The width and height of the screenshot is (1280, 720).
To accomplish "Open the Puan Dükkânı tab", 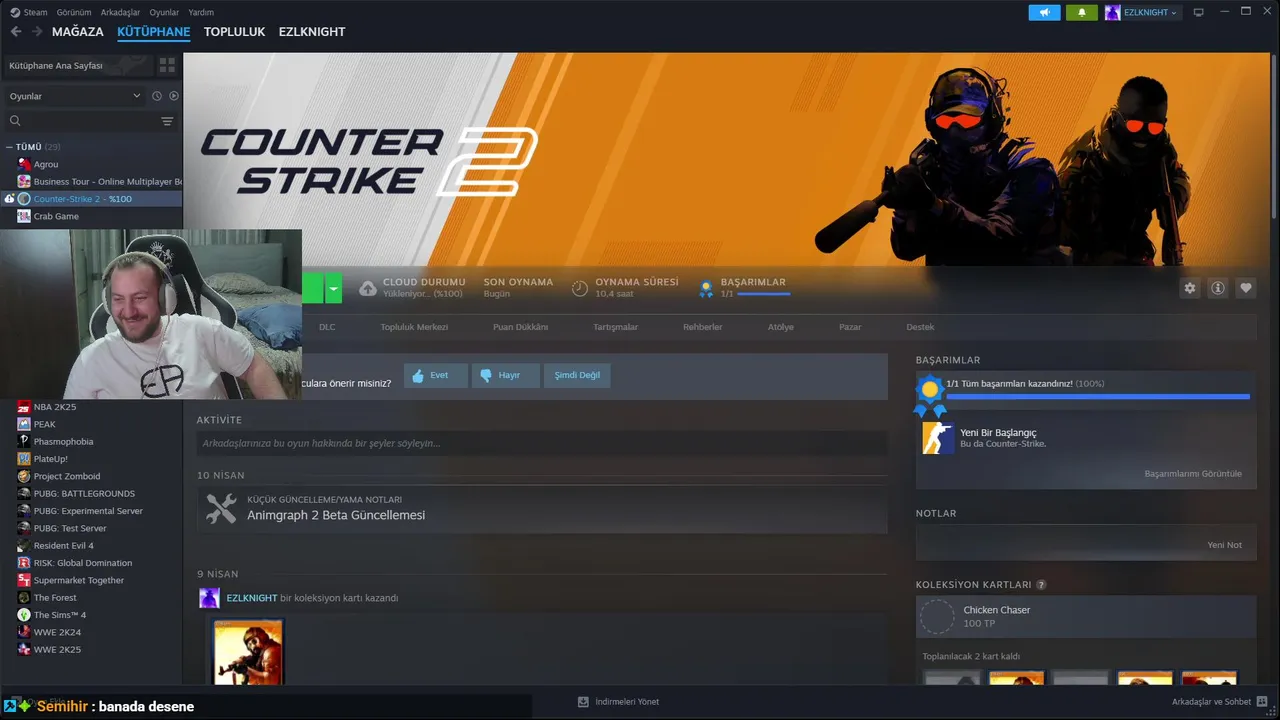I will point(520,327).
